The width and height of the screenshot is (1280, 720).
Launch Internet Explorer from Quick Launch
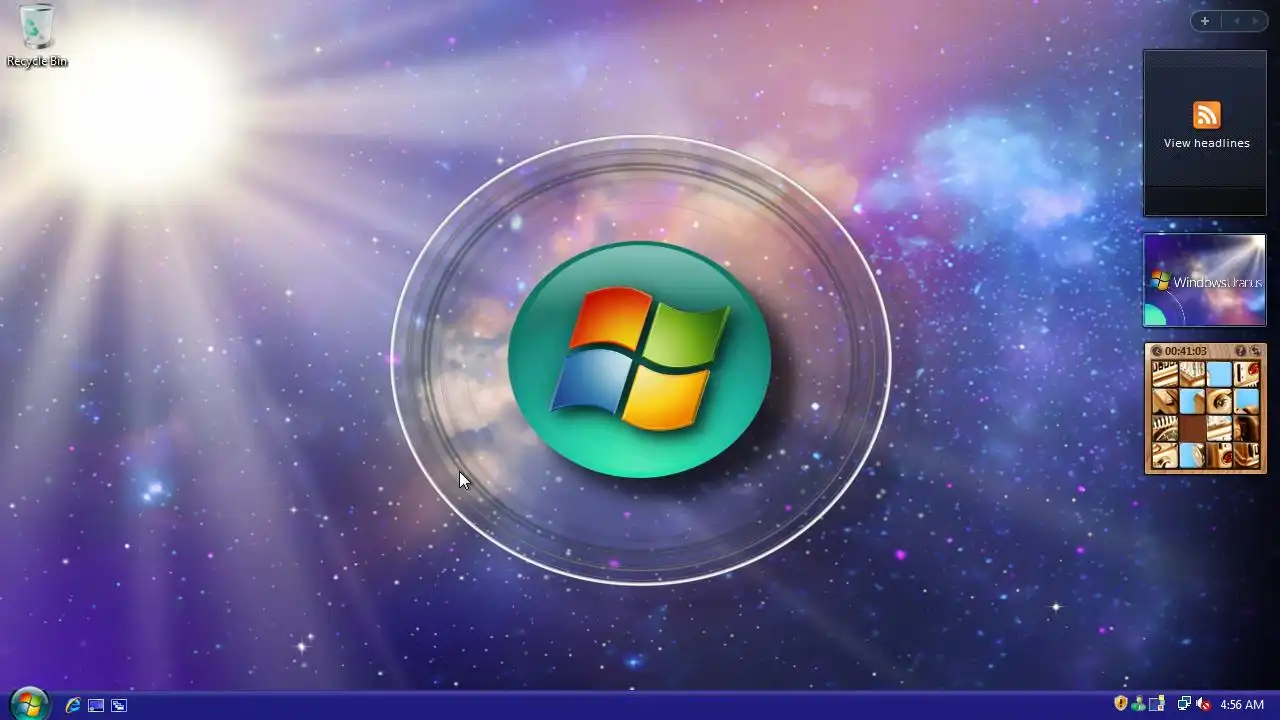(73, 705)
